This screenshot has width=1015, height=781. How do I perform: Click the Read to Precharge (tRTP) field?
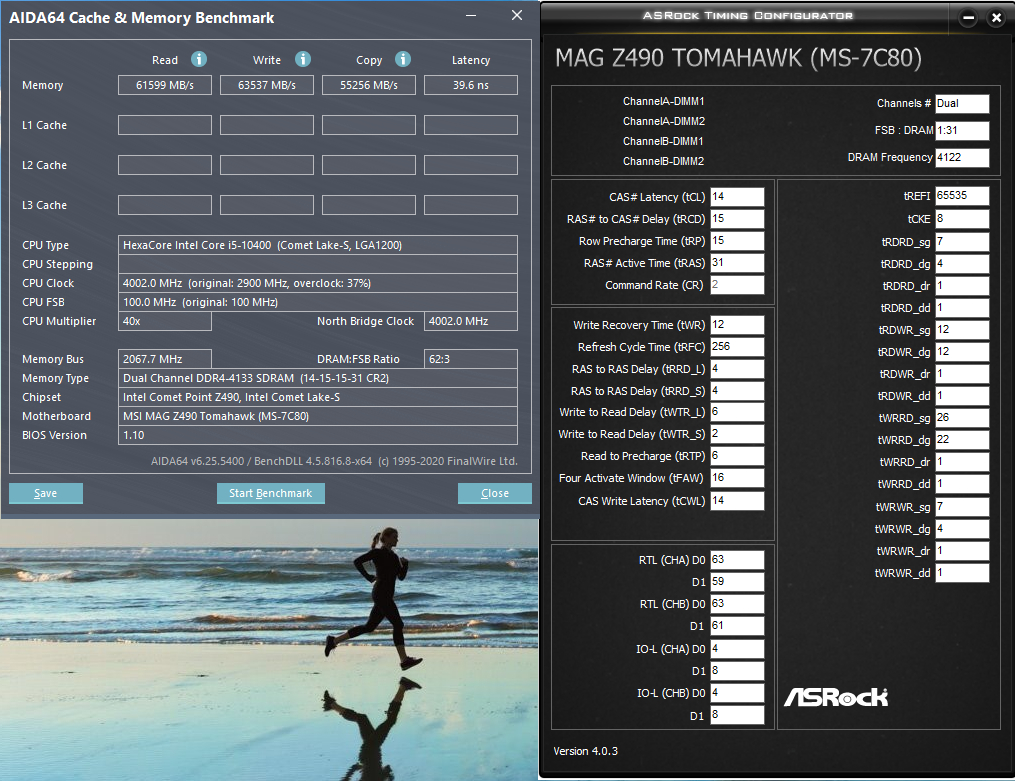coord(737,456)
